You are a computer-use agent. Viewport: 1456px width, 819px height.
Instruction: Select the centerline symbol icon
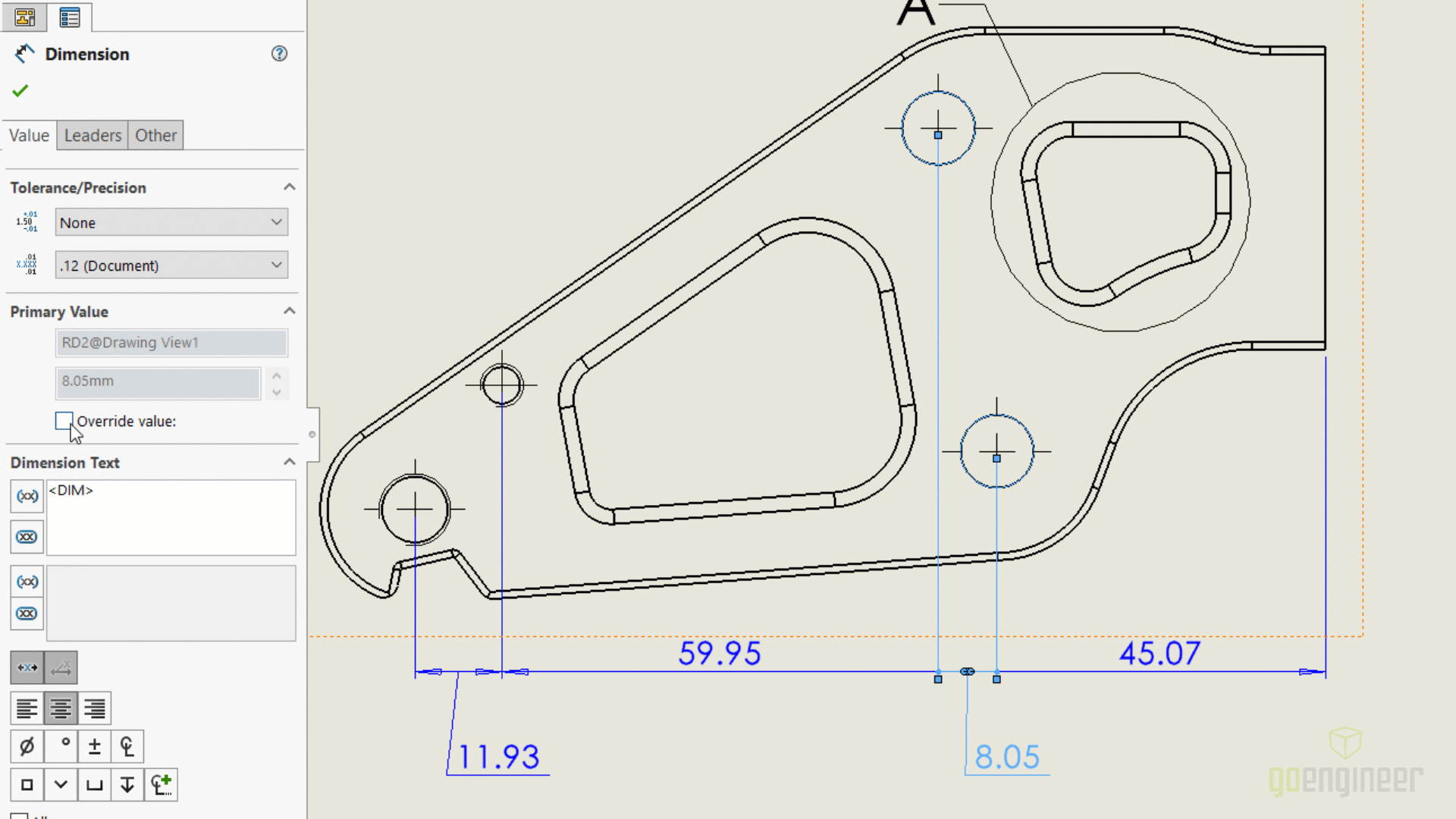point(127,746)
